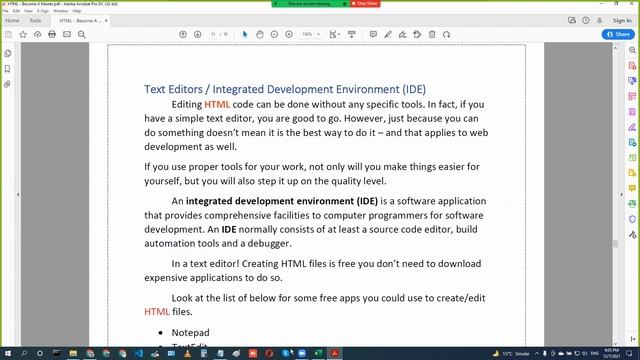Open the Sign document tool
640x360 pixels.
(x=402, y=35)
